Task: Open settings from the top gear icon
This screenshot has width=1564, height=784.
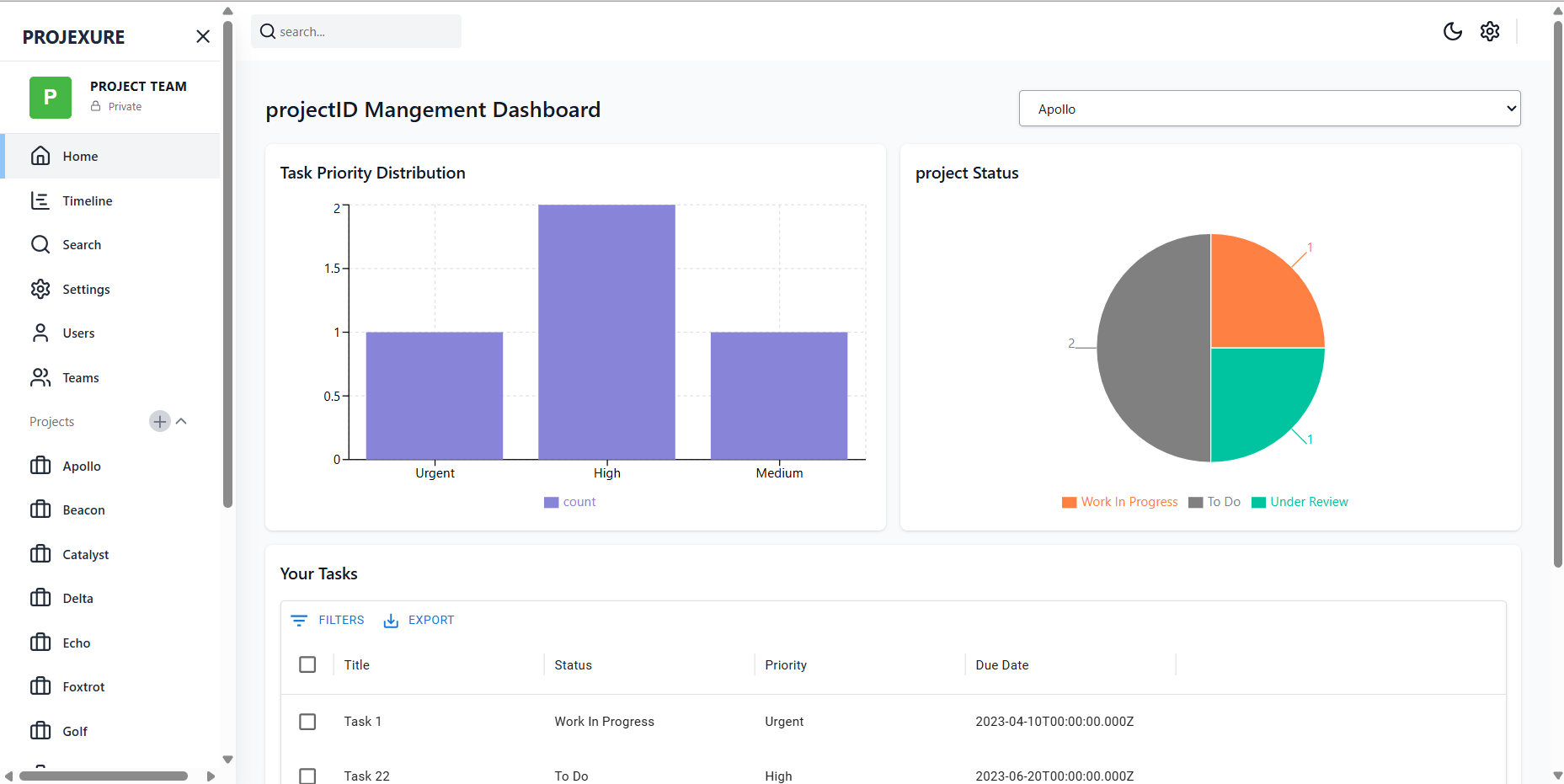Action: pos(1490,31)
